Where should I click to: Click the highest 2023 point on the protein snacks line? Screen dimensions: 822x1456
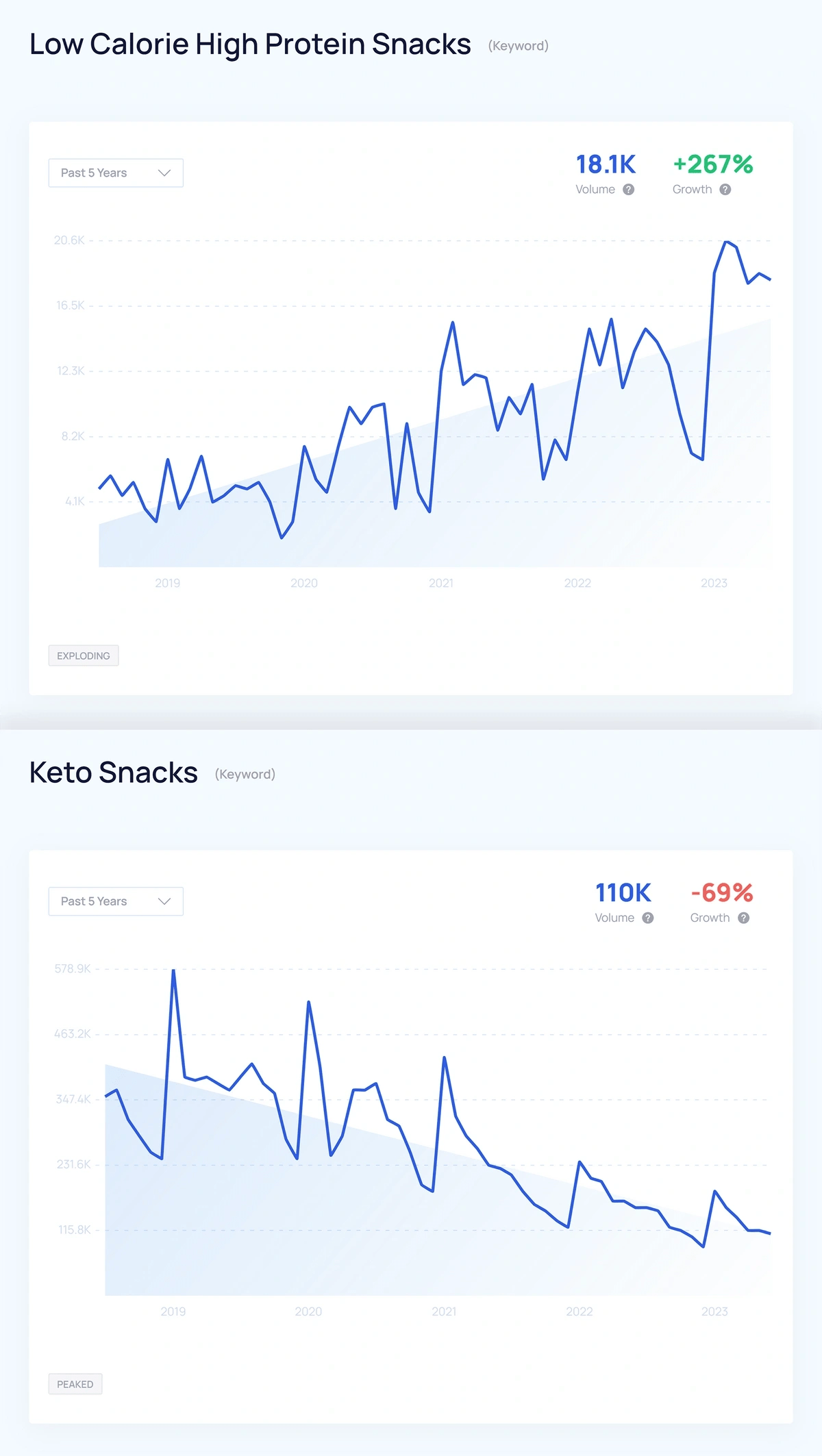tap(727, 241)
